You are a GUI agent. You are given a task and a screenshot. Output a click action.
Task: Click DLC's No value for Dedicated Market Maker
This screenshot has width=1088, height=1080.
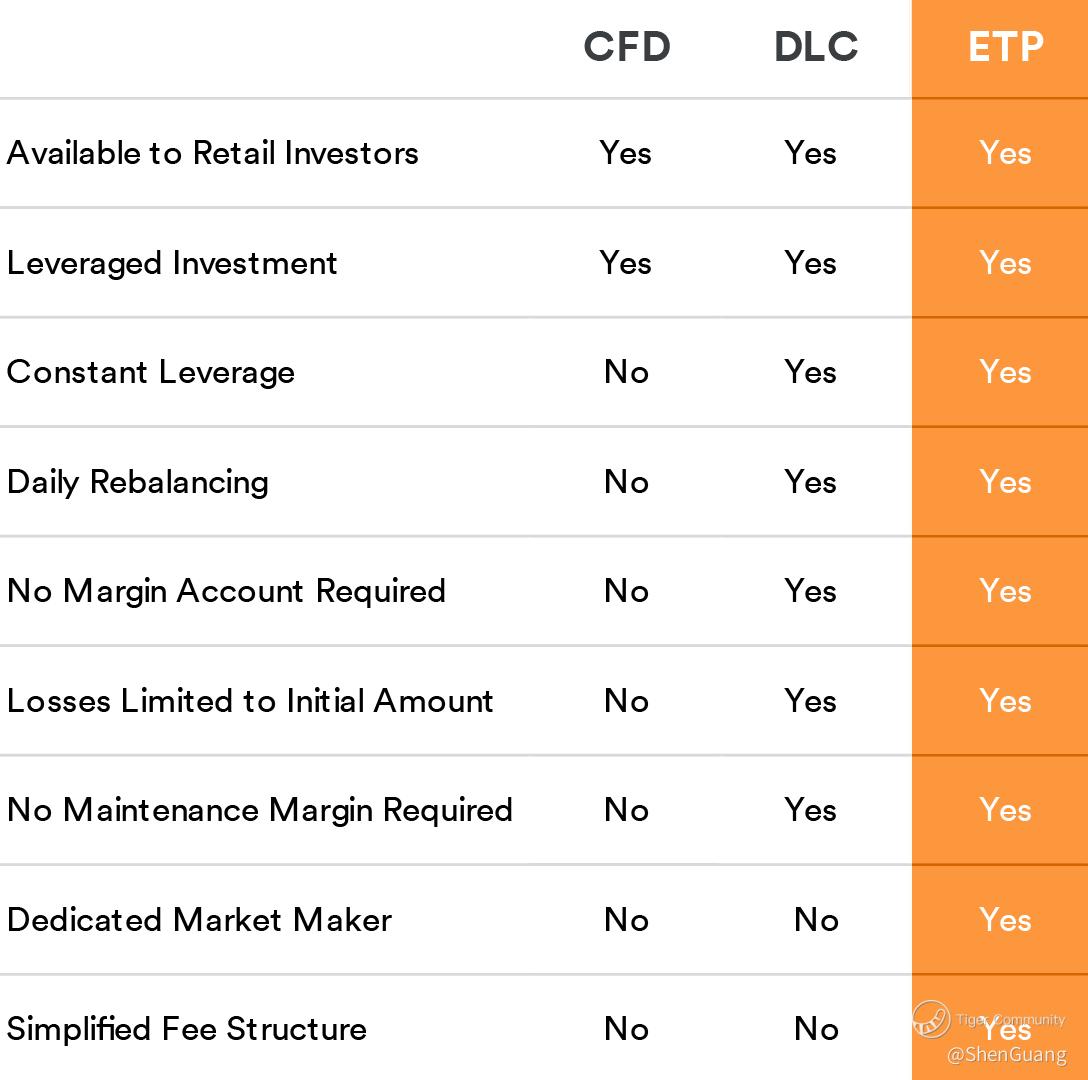816,919
